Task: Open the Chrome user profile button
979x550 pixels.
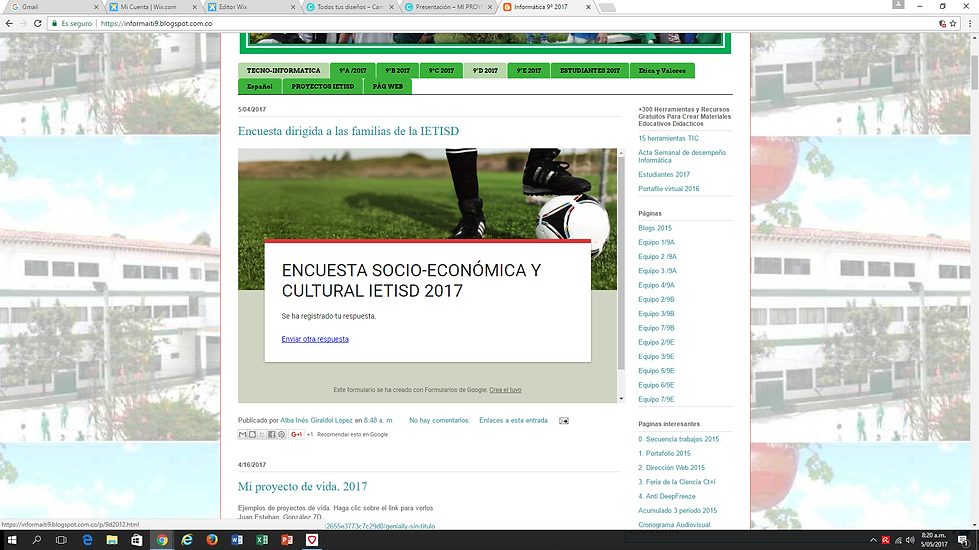Action: (x=898, y=5)
